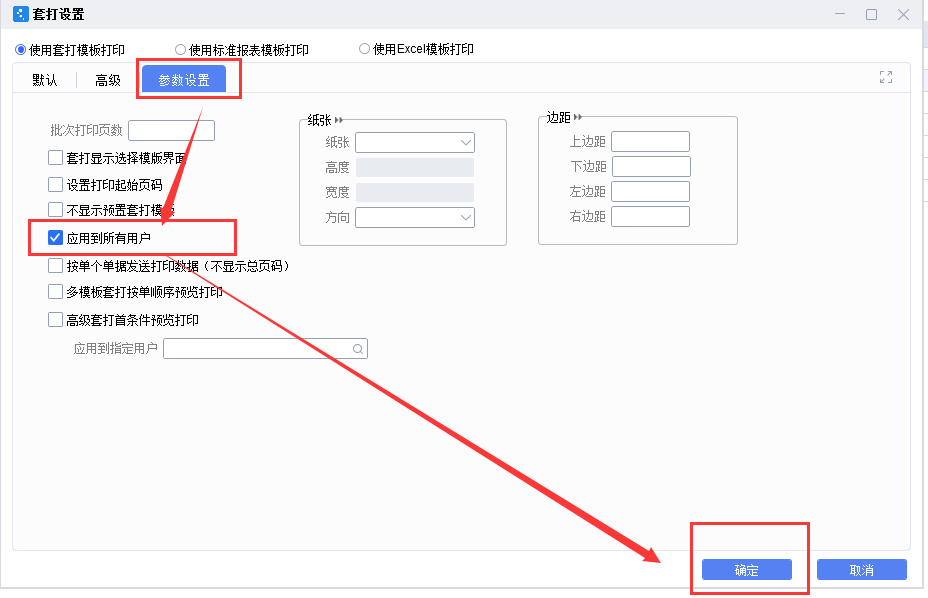
Task: Close the 套打设置 dialog
Action: point(903,14)
